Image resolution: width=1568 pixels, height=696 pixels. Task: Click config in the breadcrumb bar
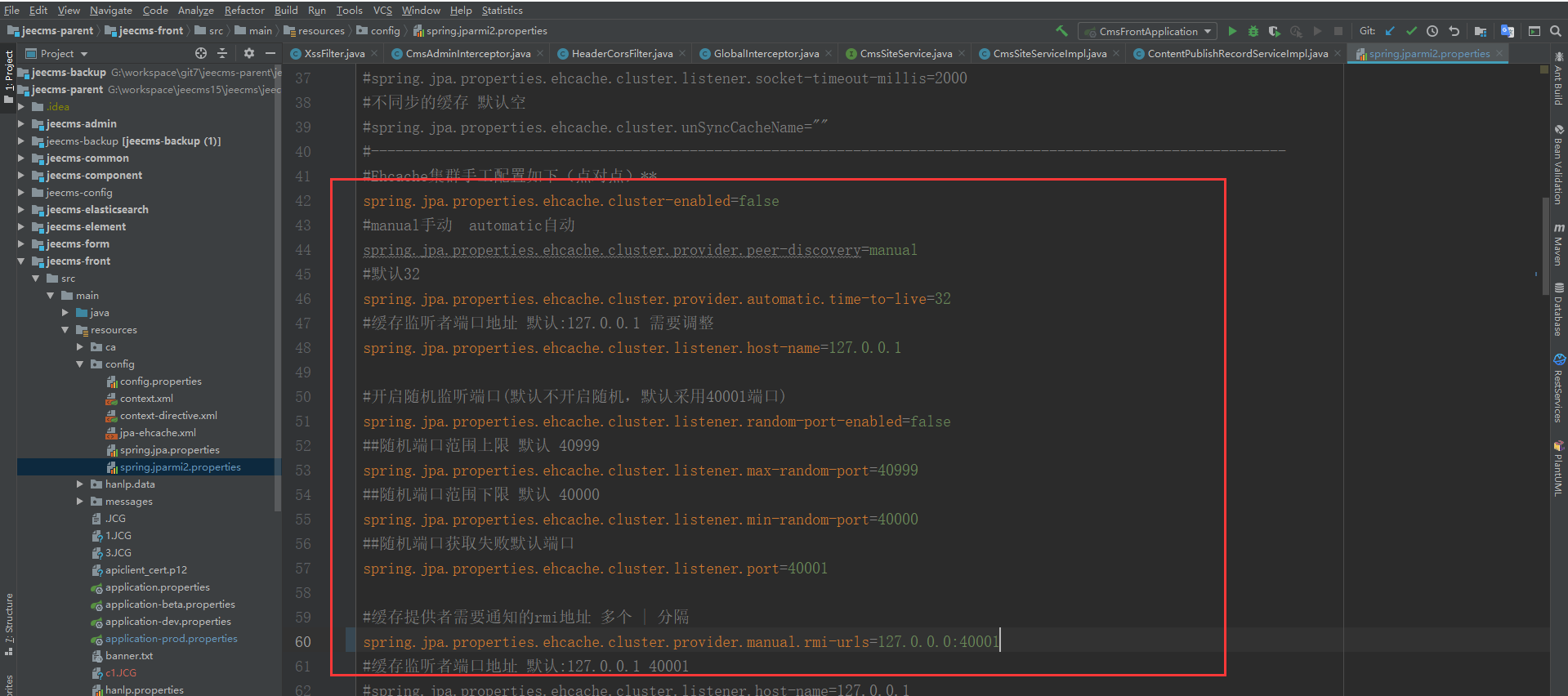pos(385,31)
